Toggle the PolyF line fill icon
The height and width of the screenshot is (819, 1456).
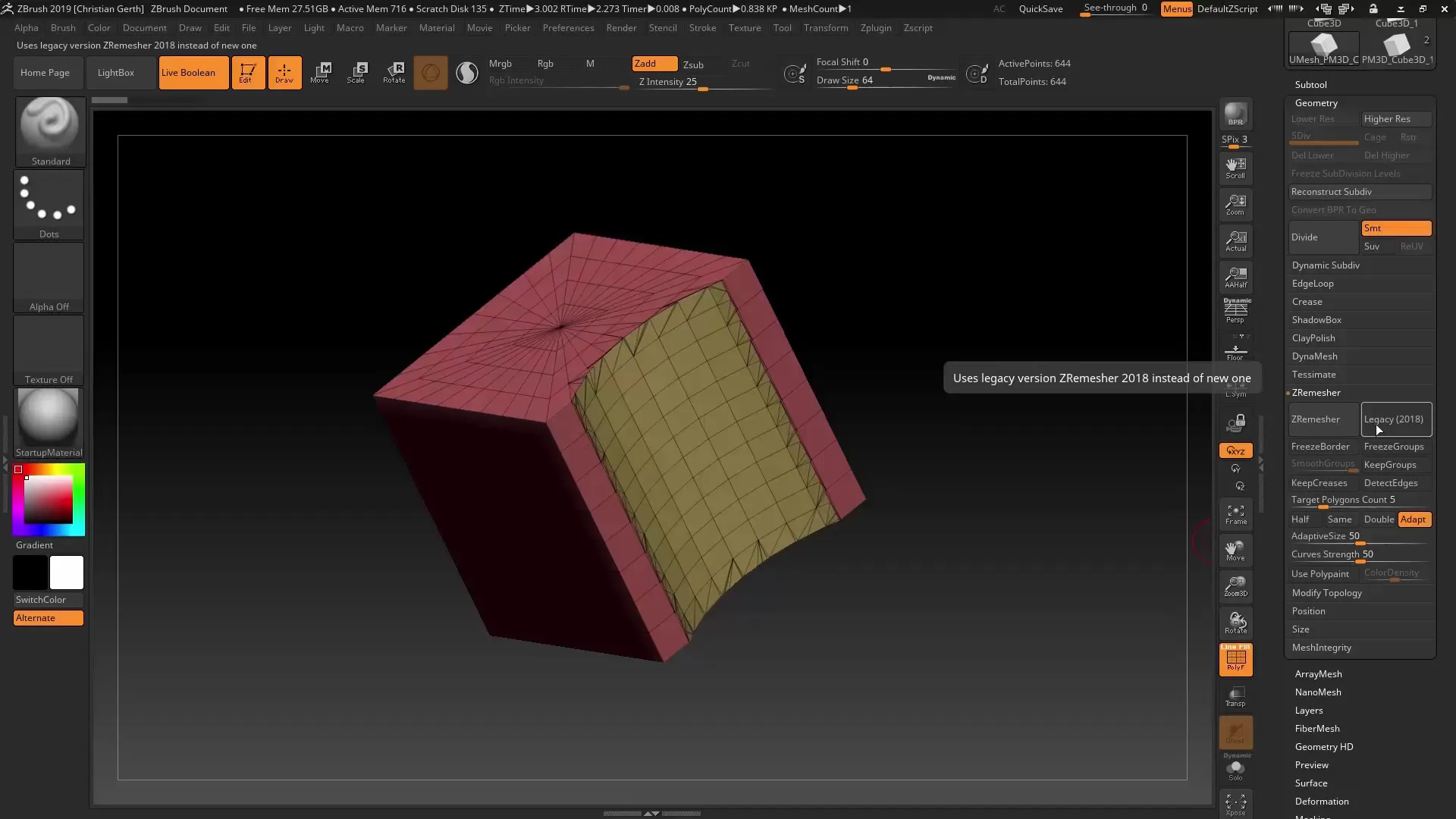(1235, 660)
